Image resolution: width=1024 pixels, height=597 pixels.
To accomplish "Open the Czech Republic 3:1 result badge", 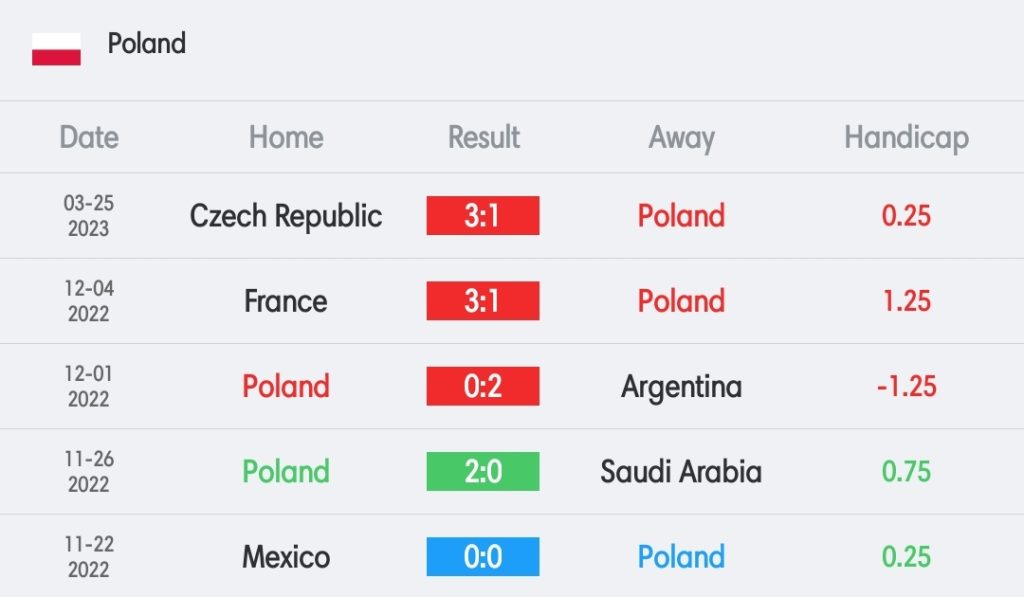I will [x=483, y=216].
